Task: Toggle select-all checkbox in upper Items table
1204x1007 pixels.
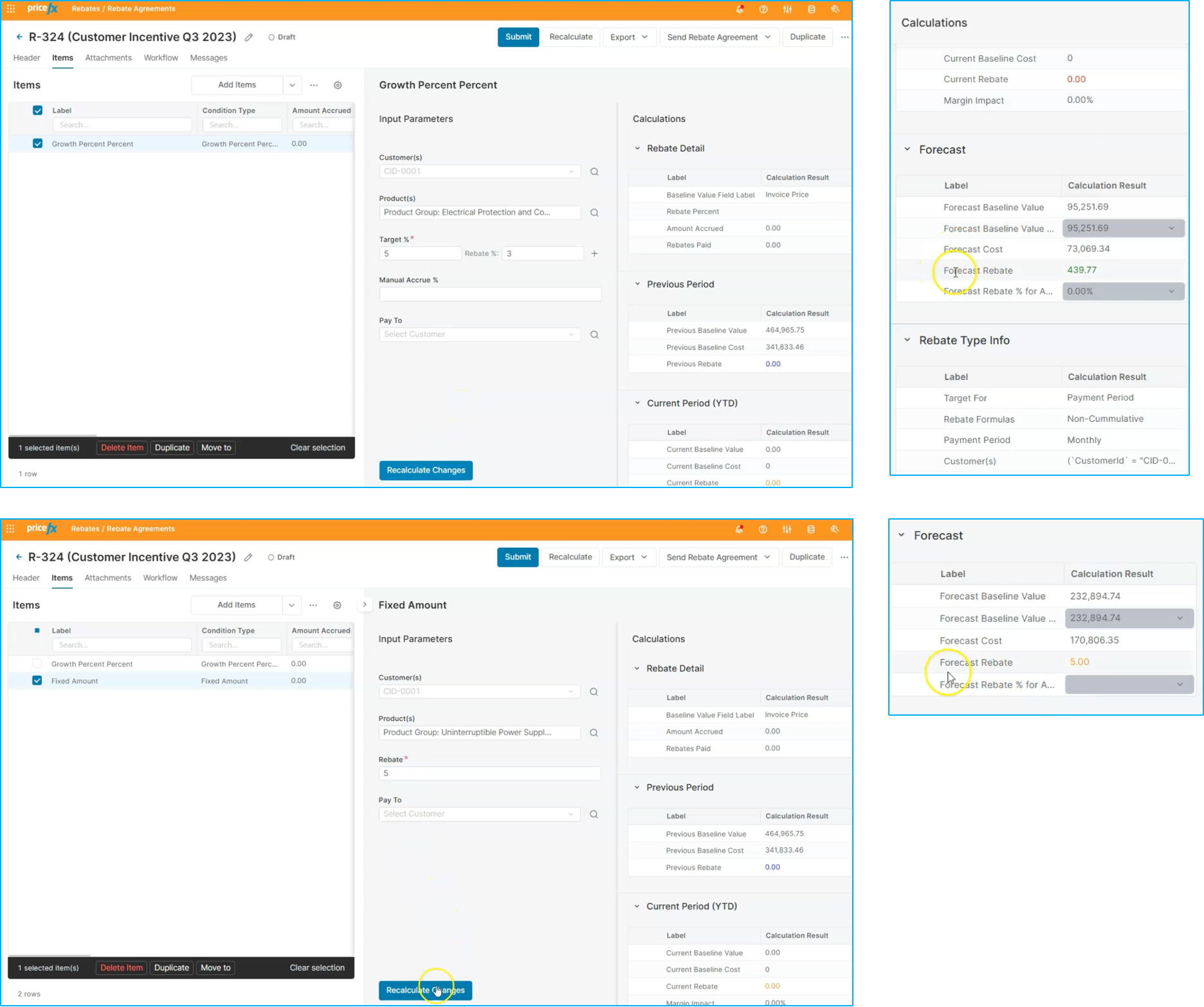Action: coord(37,111)
